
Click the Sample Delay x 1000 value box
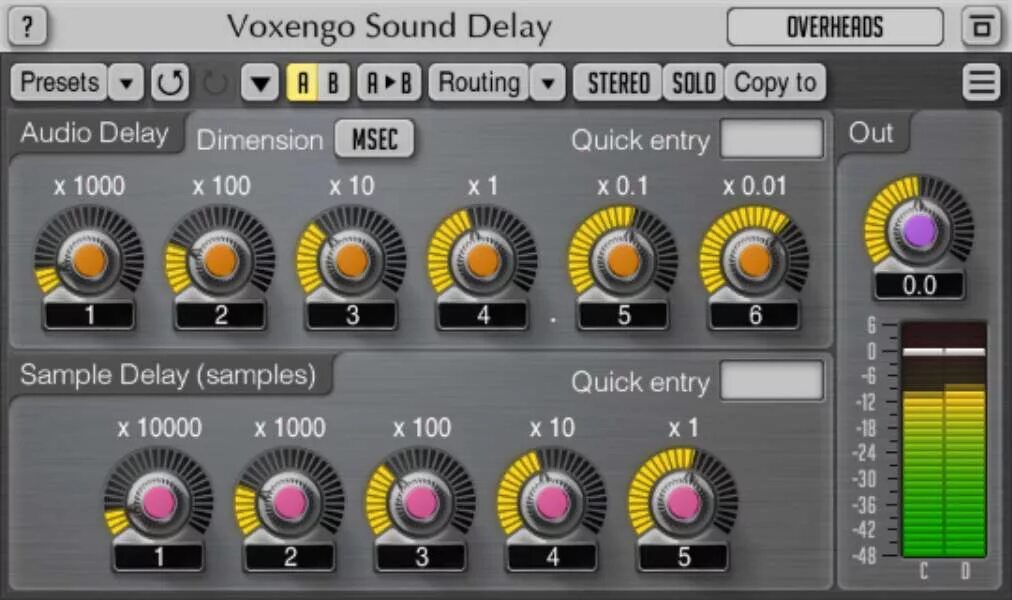point(290,557)
